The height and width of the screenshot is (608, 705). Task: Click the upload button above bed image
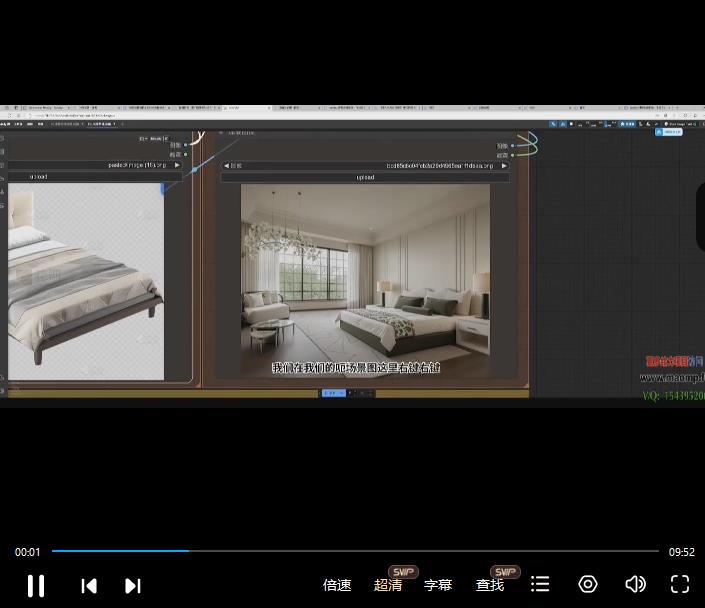pyautogui.click(x=40, y=176)
